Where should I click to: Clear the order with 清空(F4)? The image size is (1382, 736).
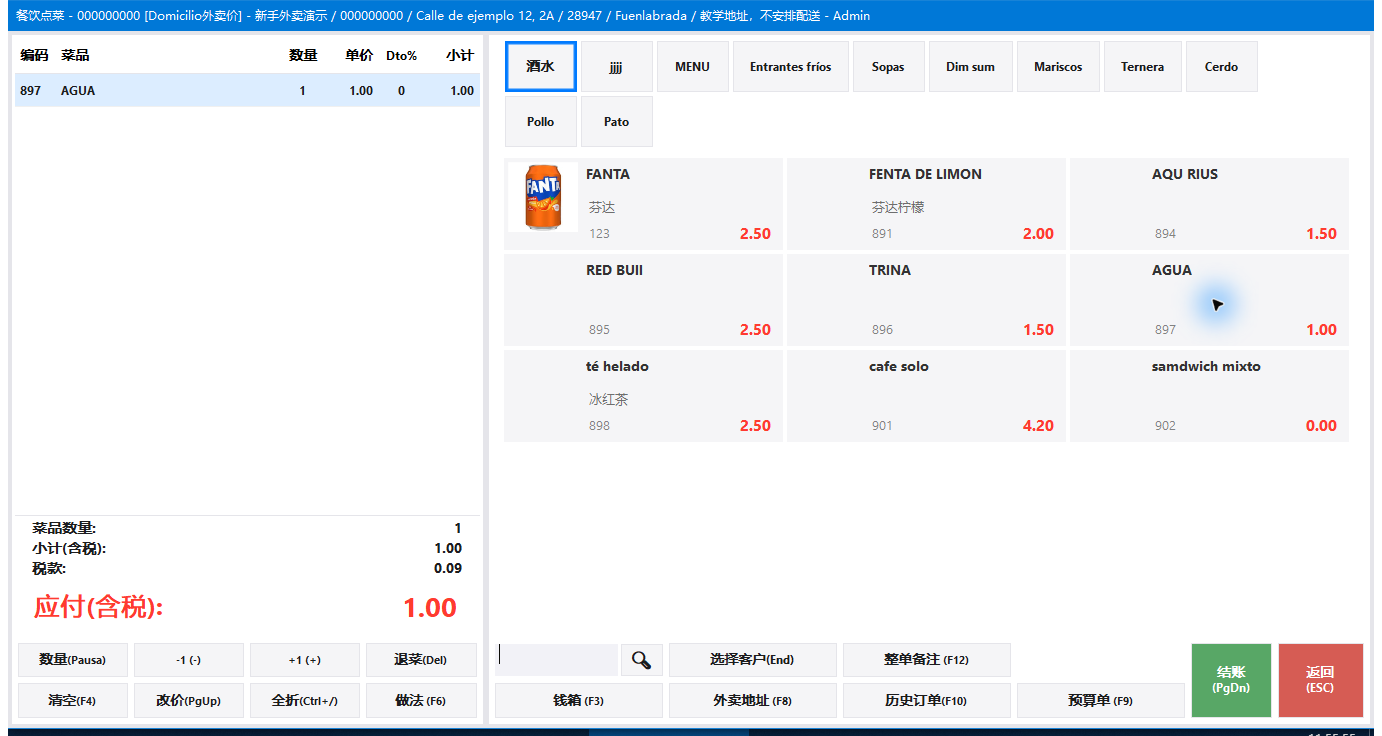click(x=73, y=701)
